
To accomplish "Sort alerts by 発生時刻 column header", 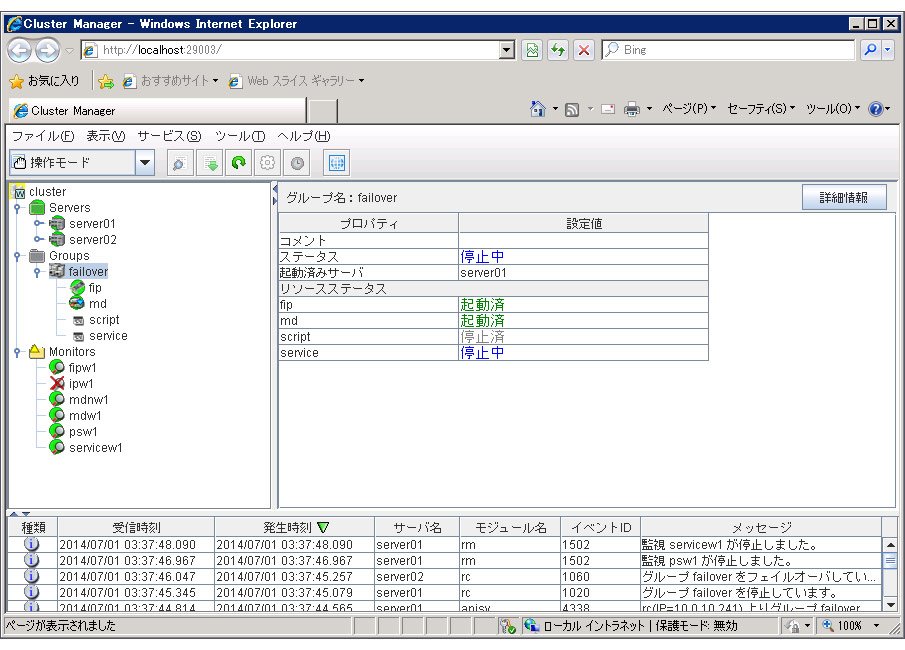I will pos(294,528).
